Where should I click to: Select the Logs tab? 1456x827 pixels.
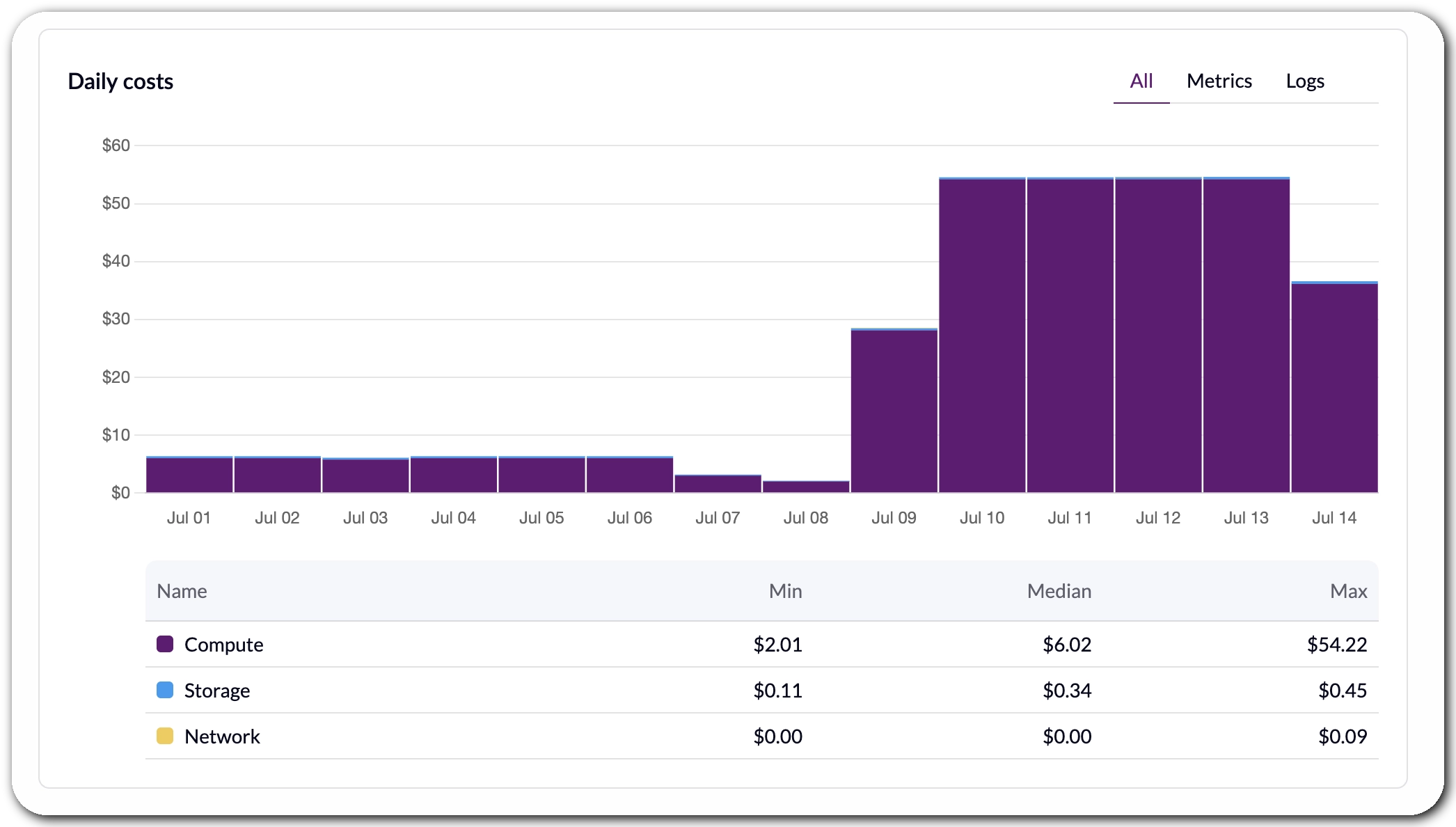pos(1304,81)
